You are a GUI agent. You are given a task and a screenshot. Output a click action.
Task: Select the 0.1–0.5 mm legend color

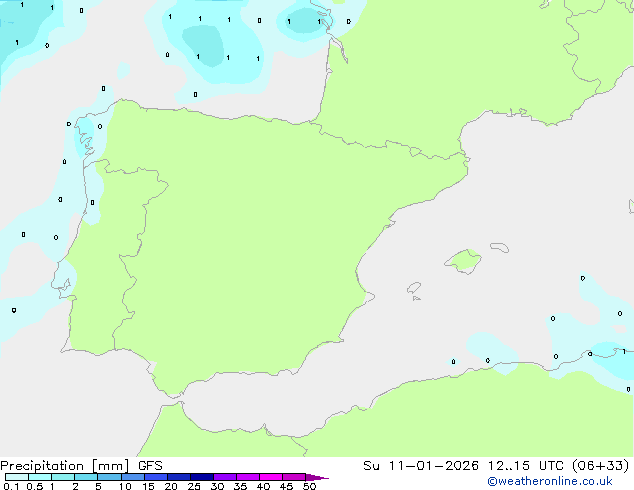tap(17, 477)
